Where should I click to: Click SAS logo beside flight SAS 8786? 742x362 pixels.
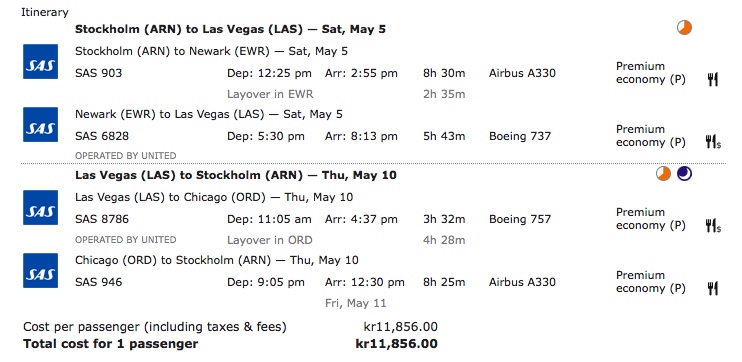coord(41,207)
